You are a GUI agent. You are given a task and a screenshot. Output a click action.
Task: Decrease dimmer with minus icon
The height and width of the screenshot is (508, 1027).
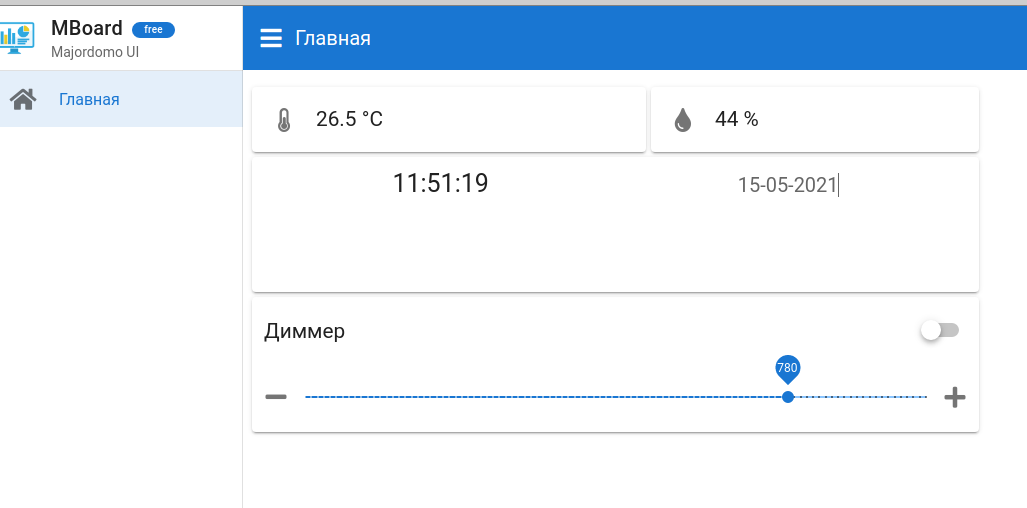coord(276,397)
